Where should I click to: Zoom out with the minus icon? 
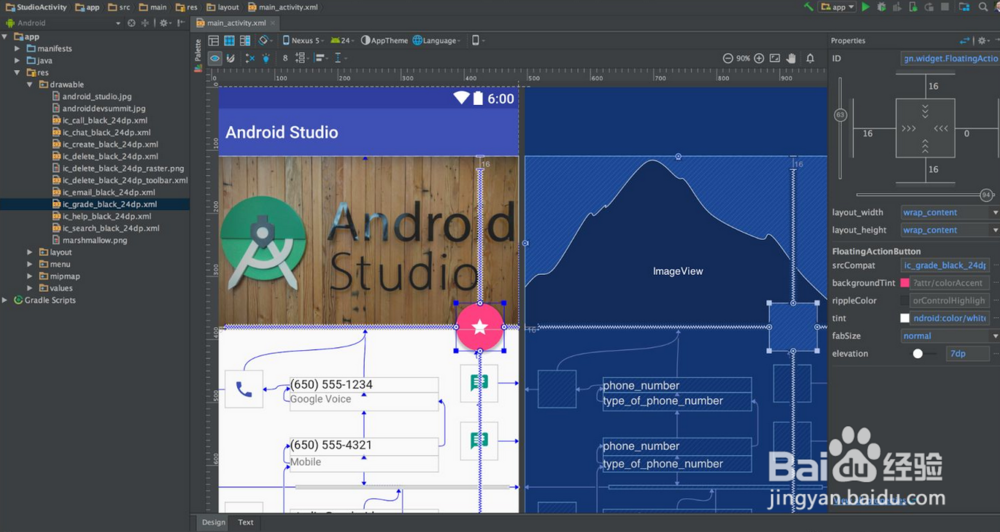click(x=728, y=58)
